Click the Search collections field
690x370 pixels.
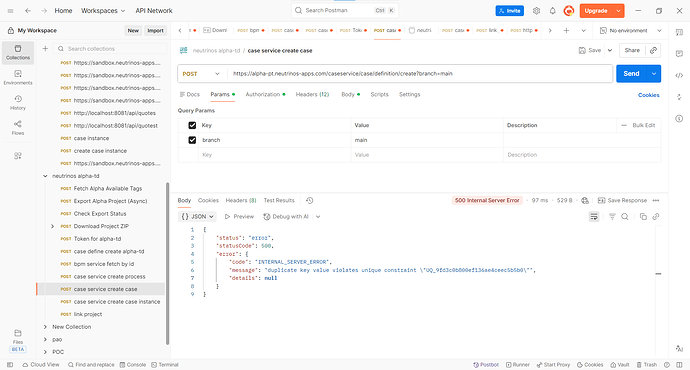tap(110, 48)
